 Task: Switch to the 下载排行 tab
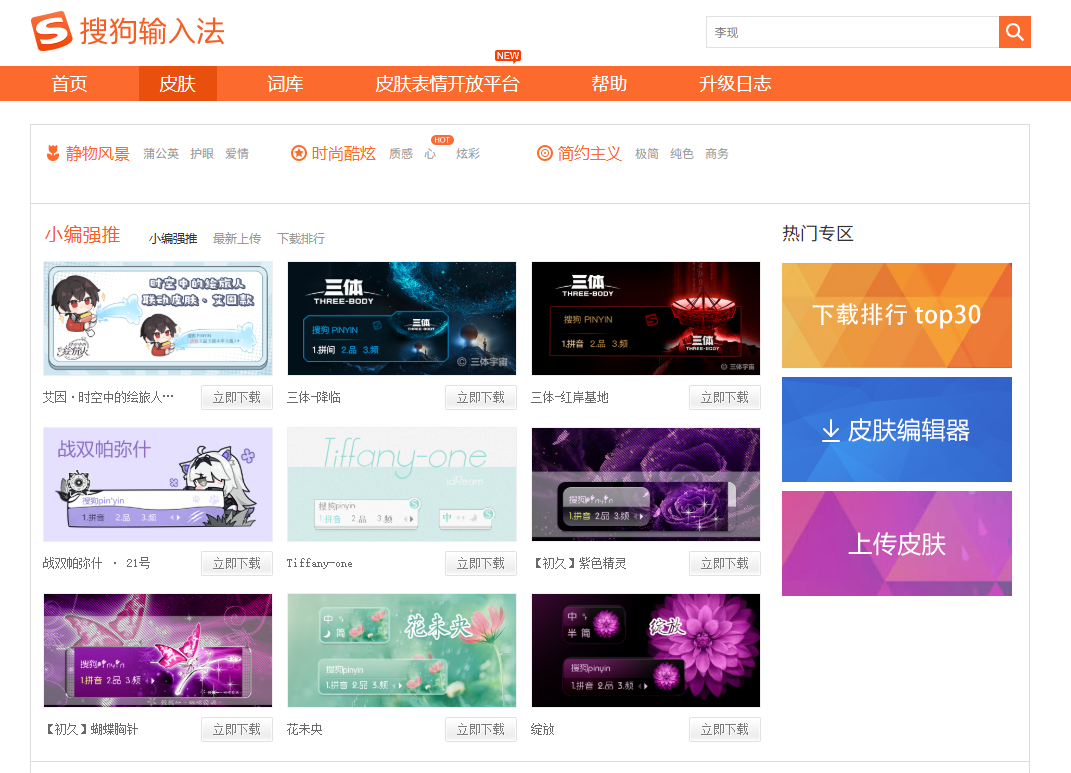tap(301, 239)
